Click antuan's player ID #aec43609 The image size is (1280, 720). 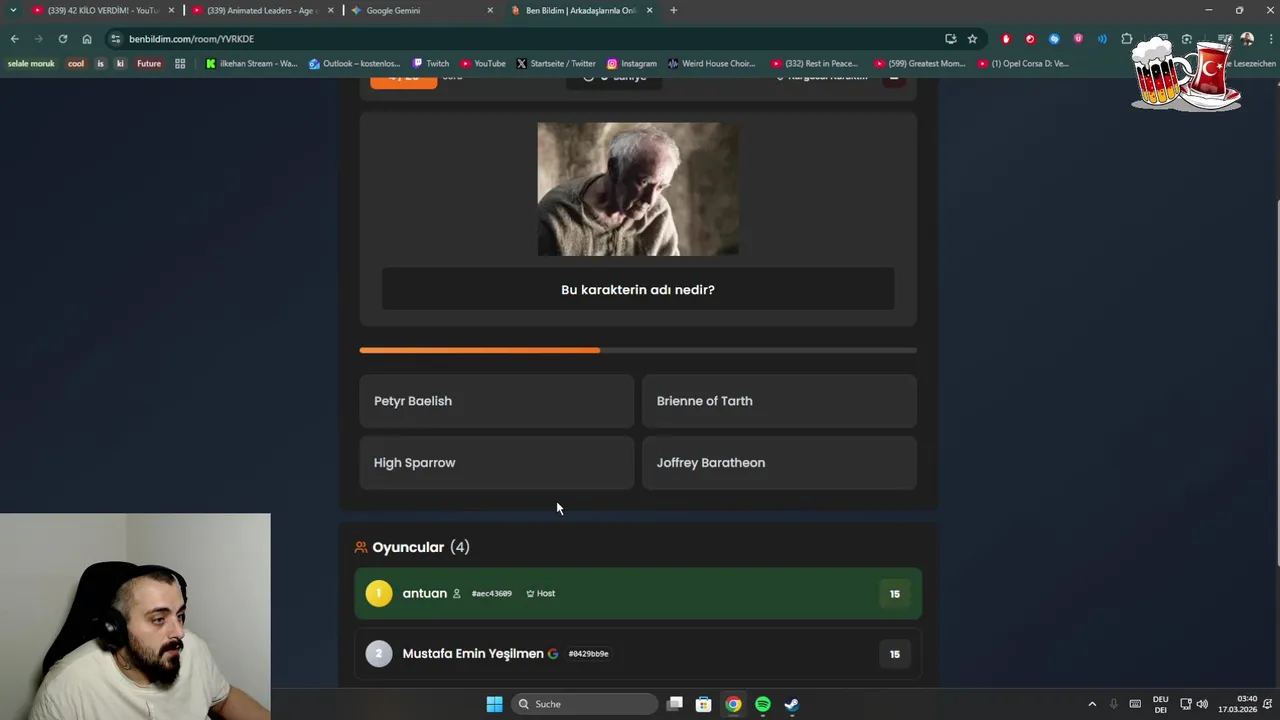[x=491, y=594]
